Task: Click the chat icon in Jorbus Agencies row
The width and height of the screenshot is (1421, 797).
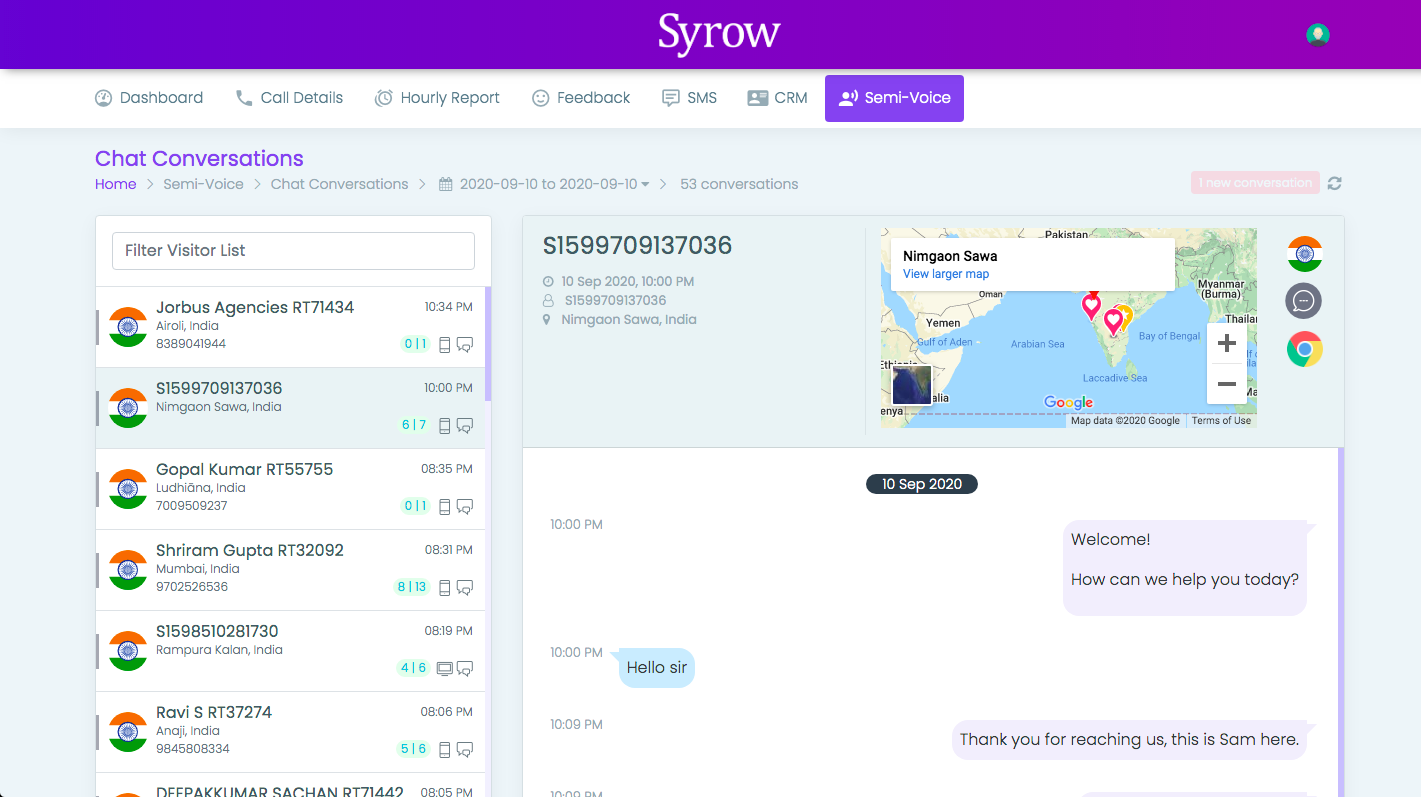Action: coord(465,345)
